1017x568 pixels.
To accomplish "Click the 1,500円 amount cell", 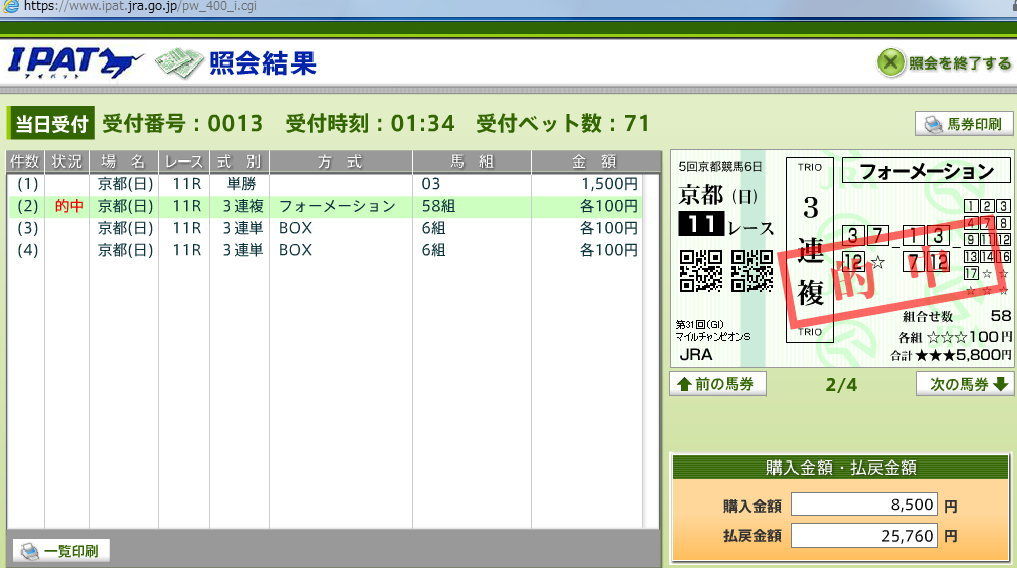I will click(609, 184).
